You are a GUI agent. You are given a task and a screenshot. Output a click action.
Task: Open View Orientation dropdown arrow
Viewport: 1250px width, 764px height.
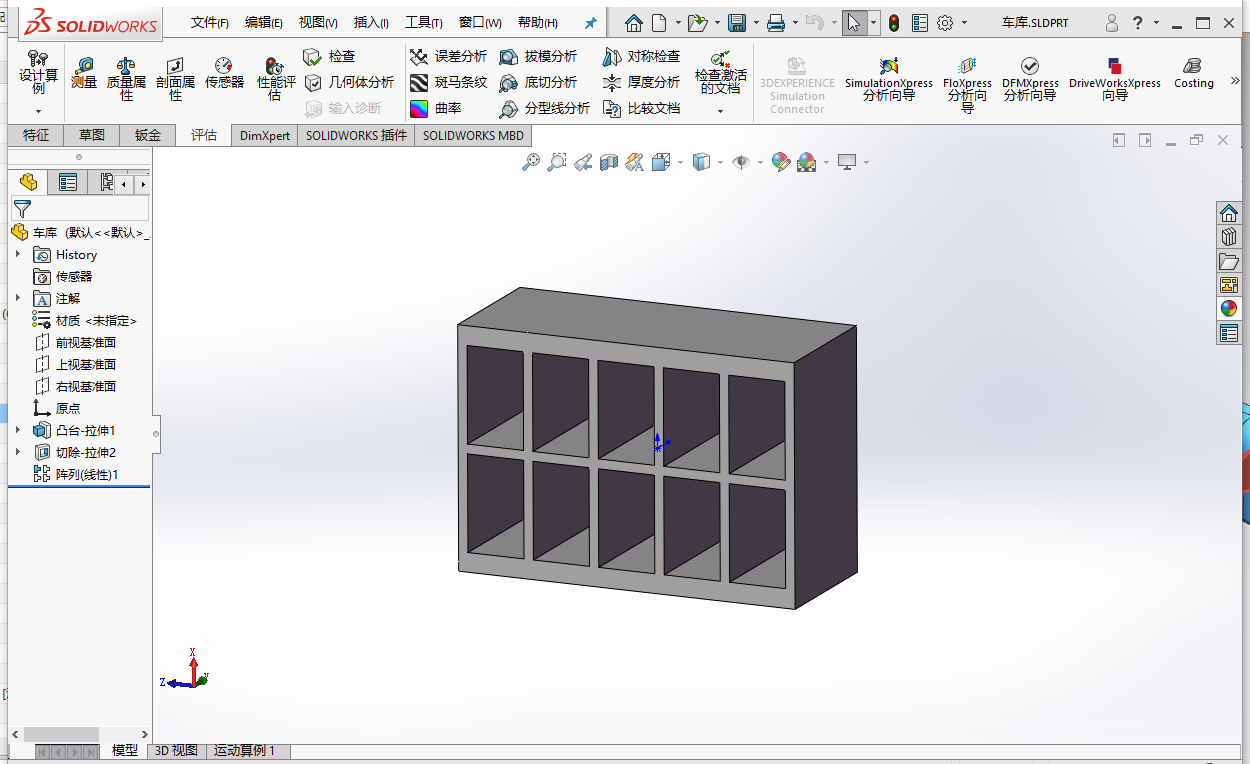point(681,162)
